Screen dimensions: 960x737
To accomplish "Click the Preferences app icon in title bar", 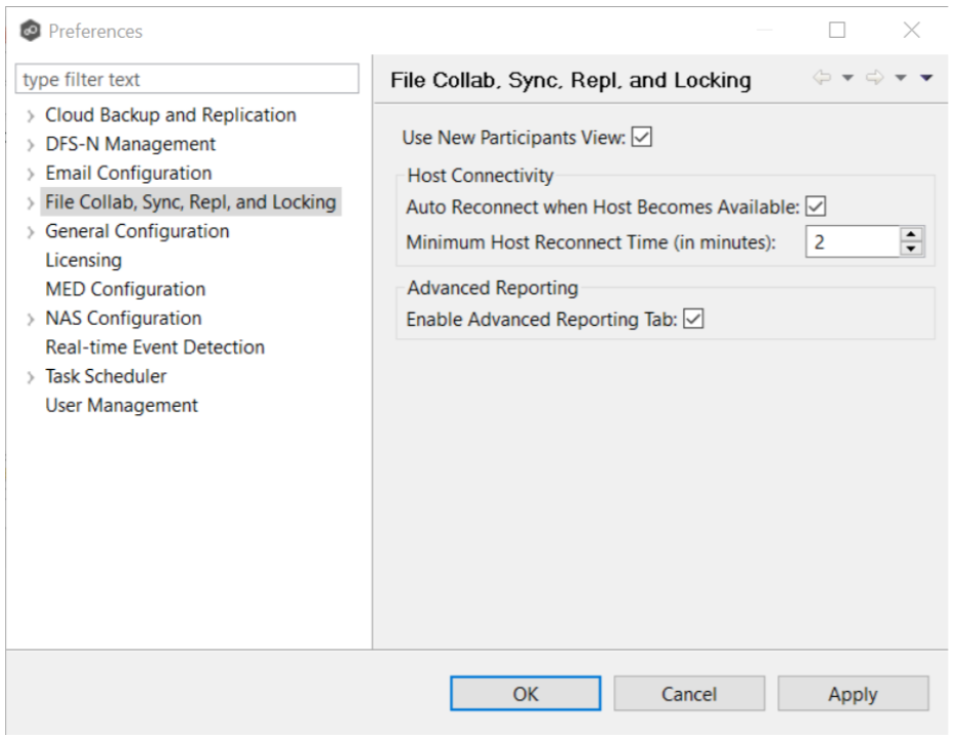I will point(31,31).
